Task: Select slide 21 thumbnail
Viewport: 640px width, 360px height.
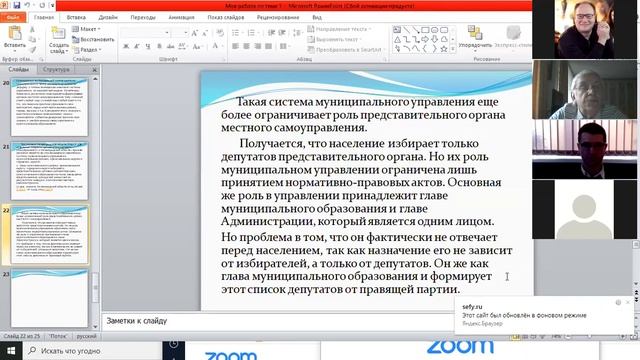Action: click(49, 171)
